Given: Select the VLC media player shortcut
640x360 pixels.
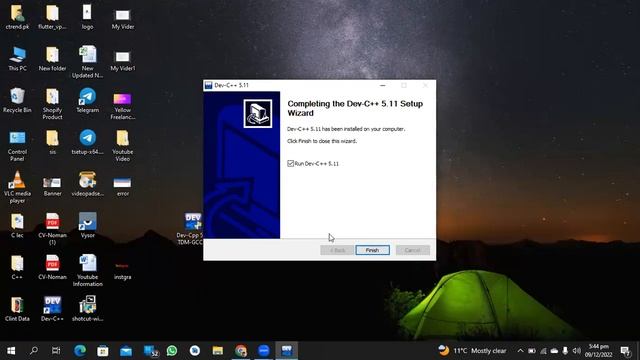Looking at the screenshot, I should pos(17,188).
